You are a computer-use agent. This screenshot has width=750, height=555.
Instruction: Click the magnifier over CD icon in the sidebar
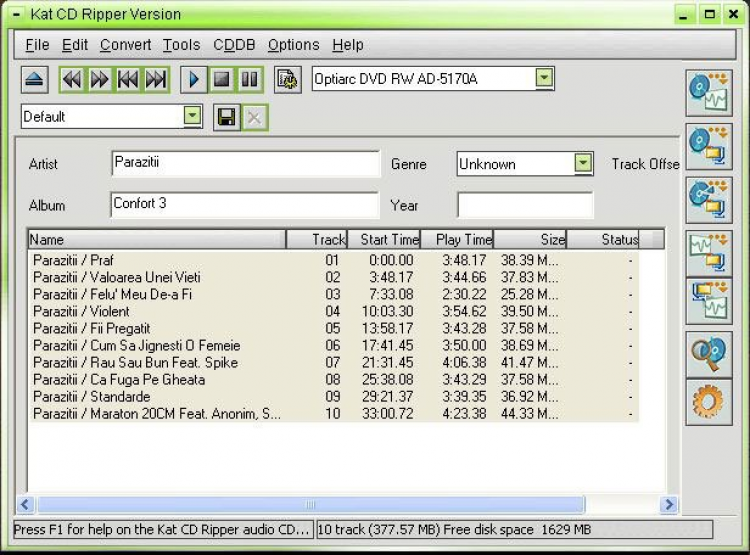[709, 355]
